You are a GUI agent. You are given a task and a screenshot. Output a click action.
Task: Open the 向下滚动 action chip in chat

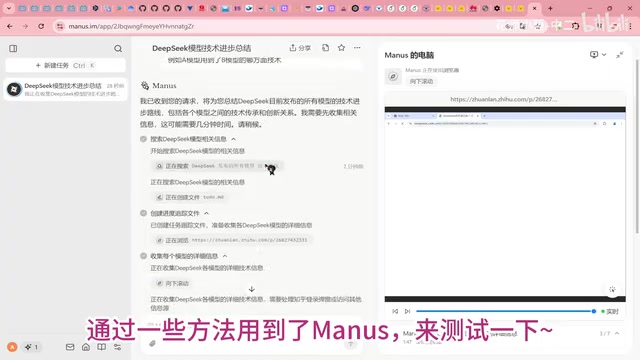pos(172,283)
